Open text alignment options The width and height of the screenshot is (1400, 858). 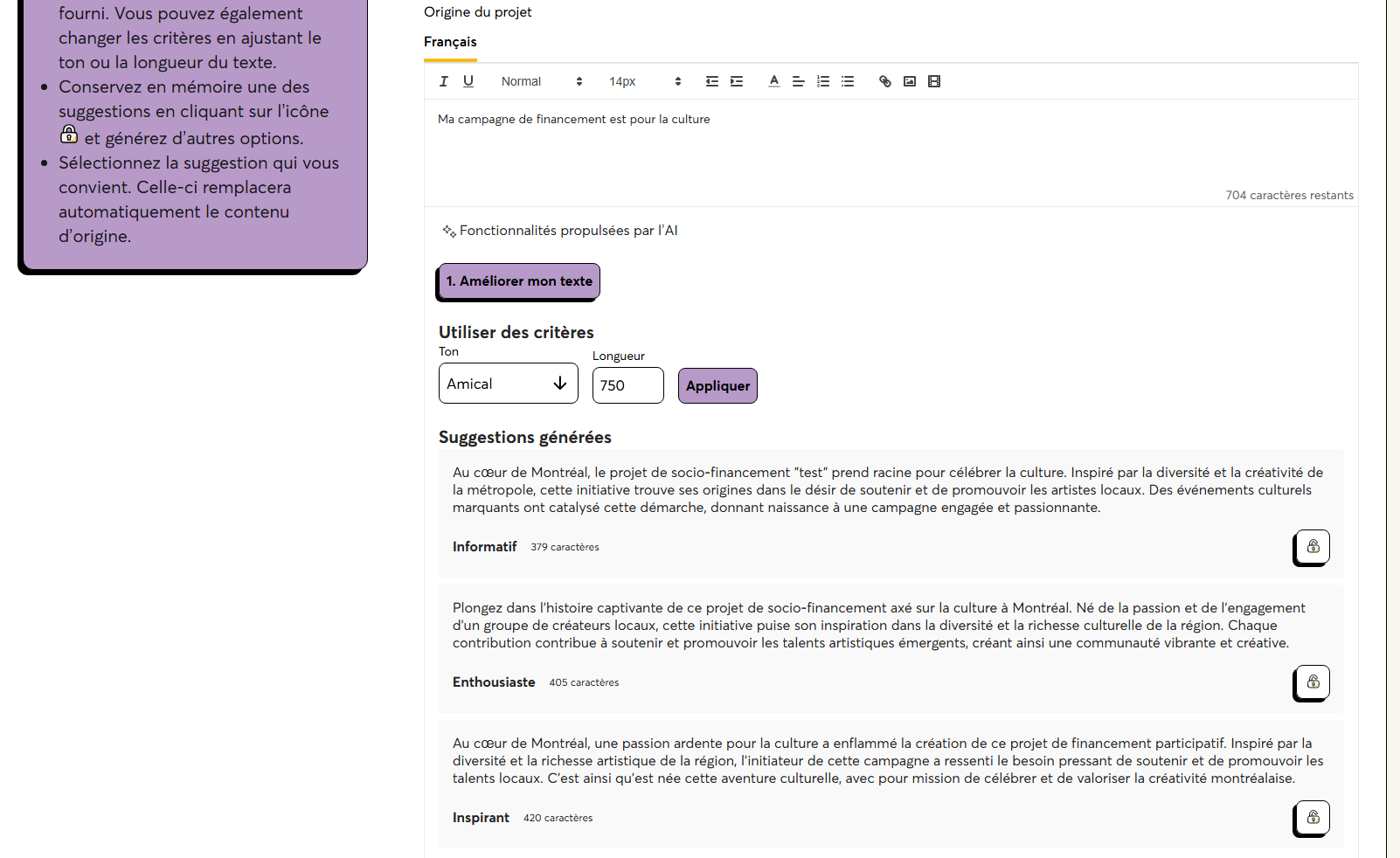(798, 81)
